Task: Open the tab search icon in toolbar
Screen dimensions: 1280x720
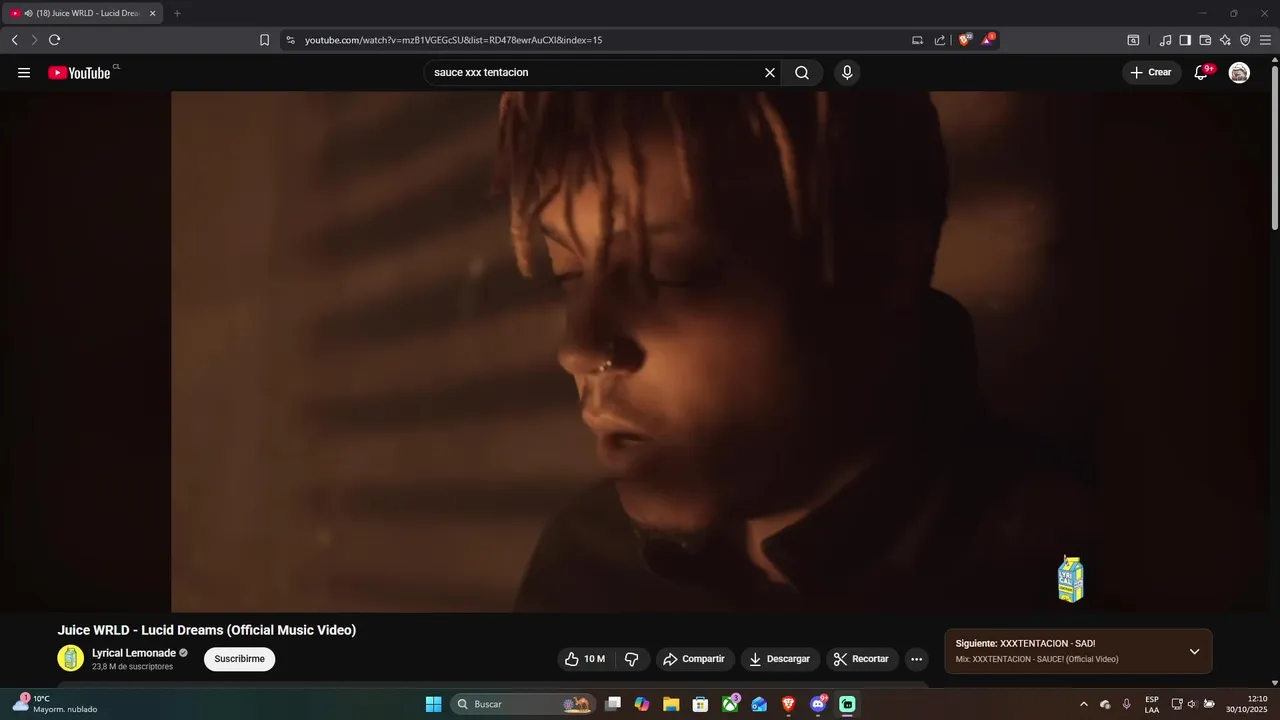Action: [x=1133, y=40]
